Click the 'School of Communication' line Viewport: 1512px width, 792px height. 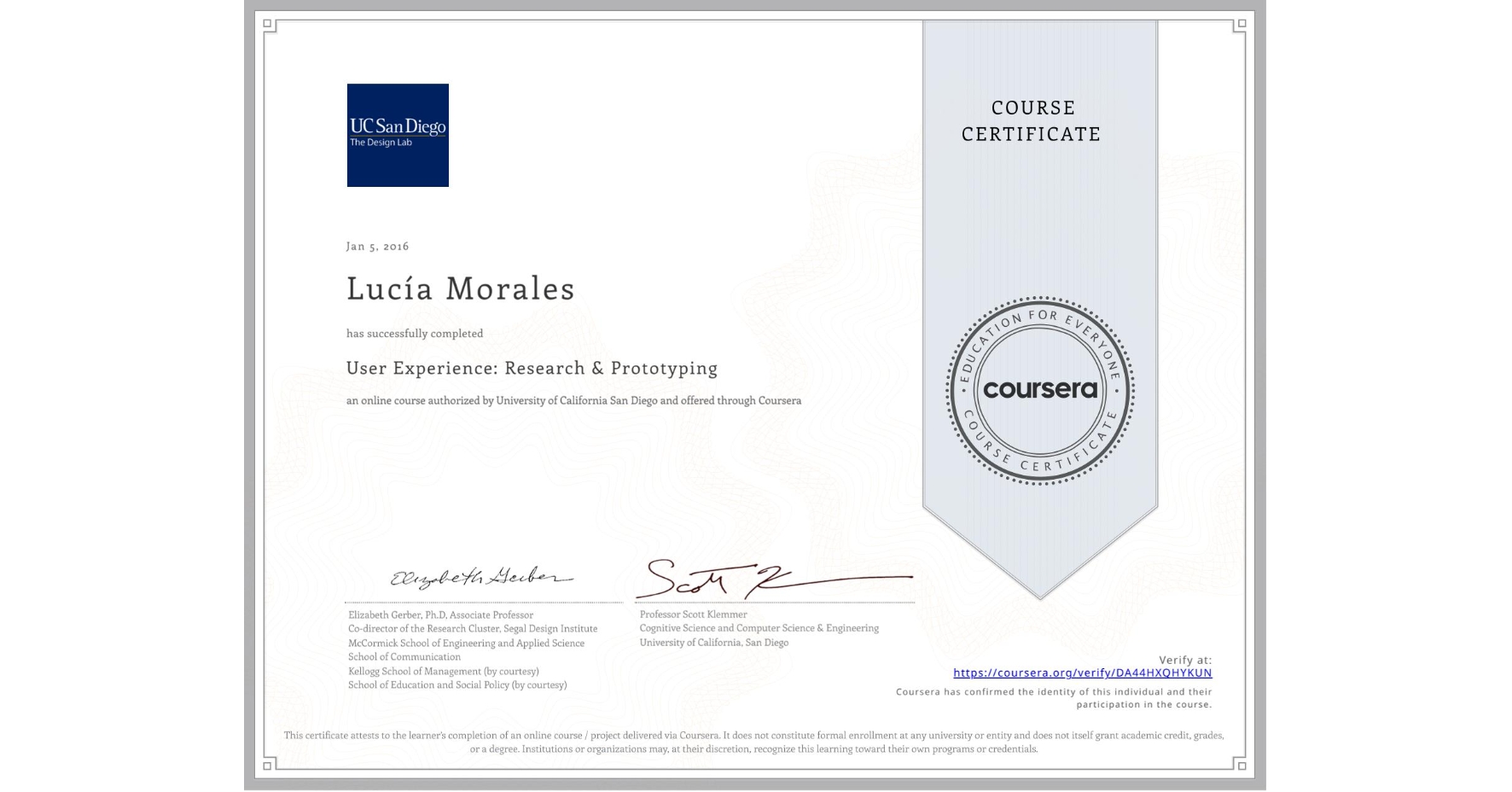pos(404,657)
